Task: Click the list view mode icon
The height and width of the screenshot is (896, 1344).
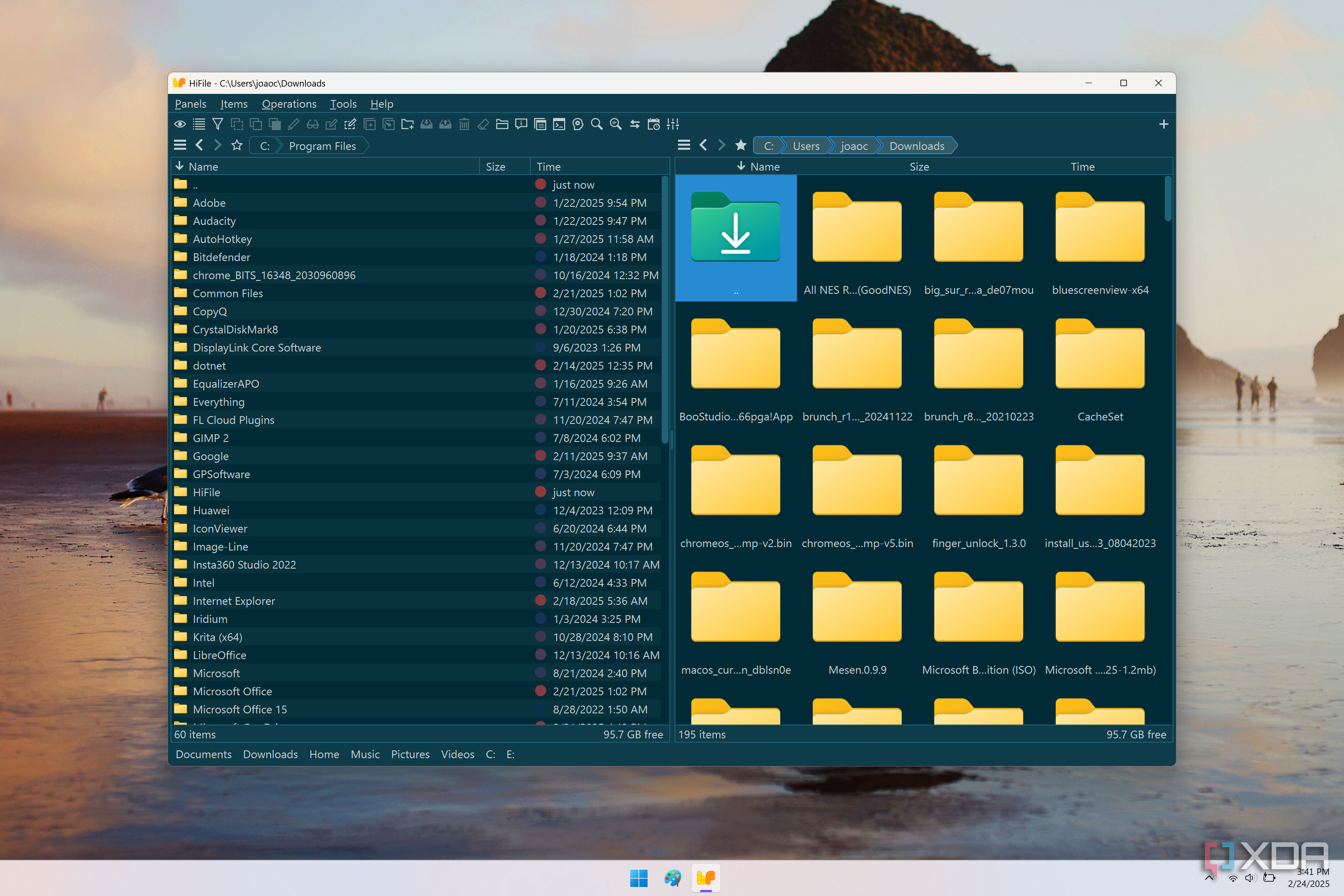Action: tap(199, 124)
